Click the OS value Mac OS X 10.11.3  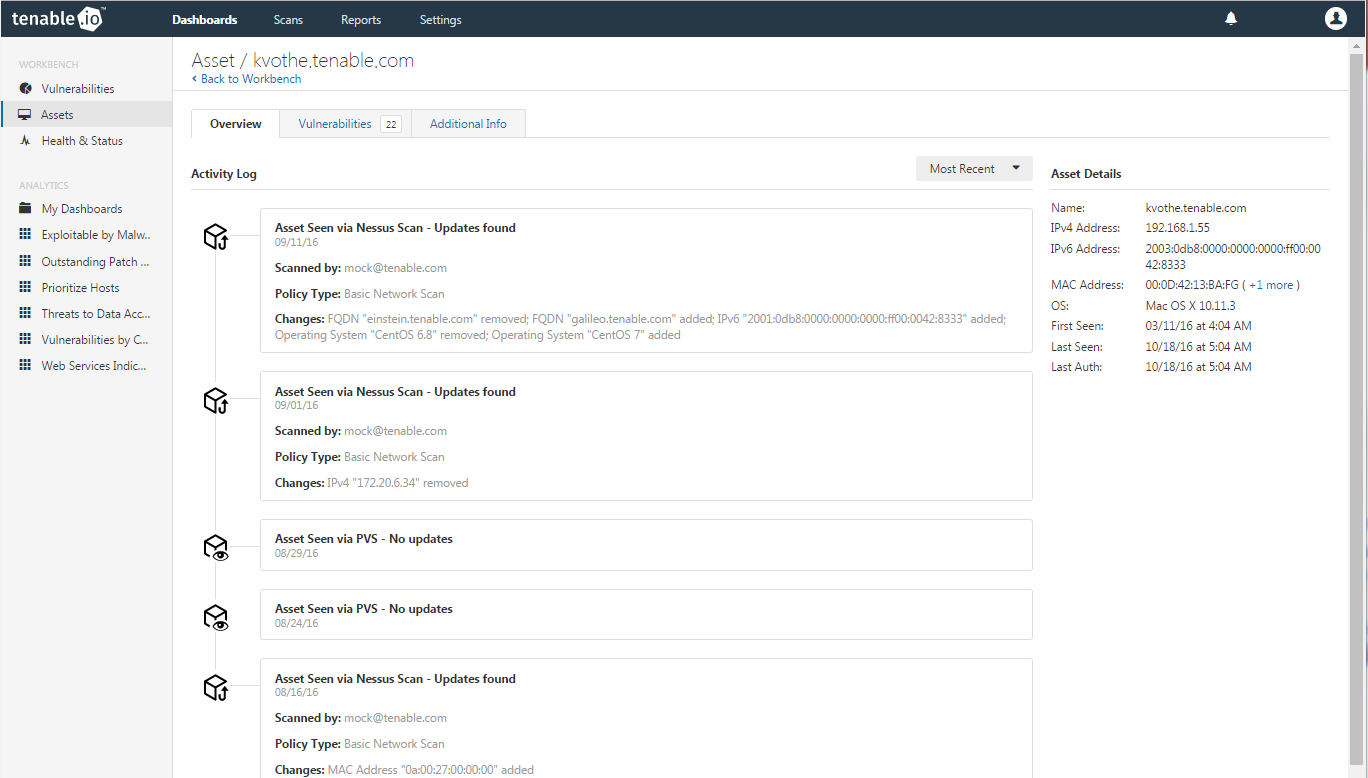point(1190,306)
